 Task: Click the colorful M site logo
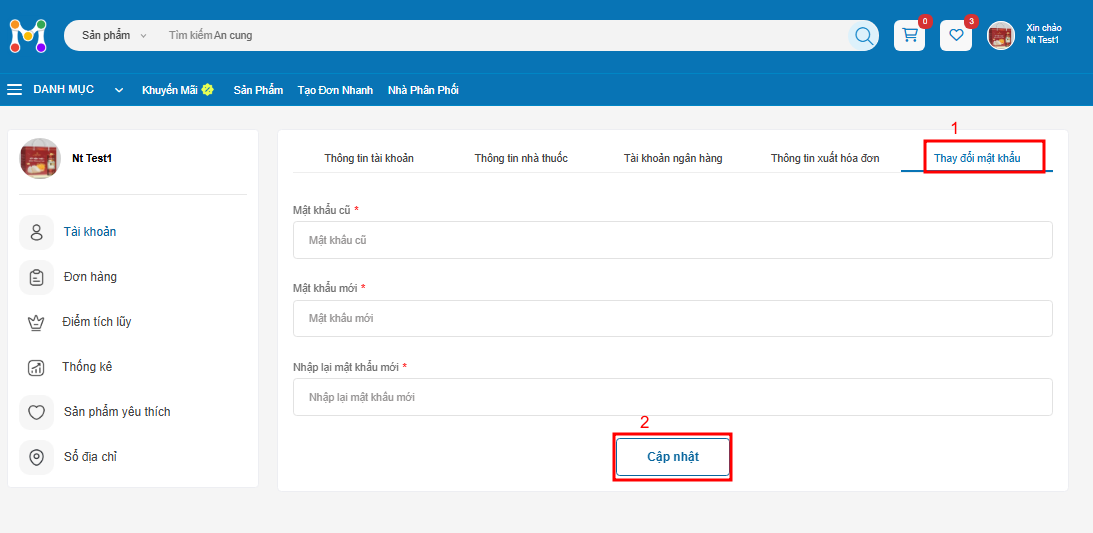tap(28, 36)
